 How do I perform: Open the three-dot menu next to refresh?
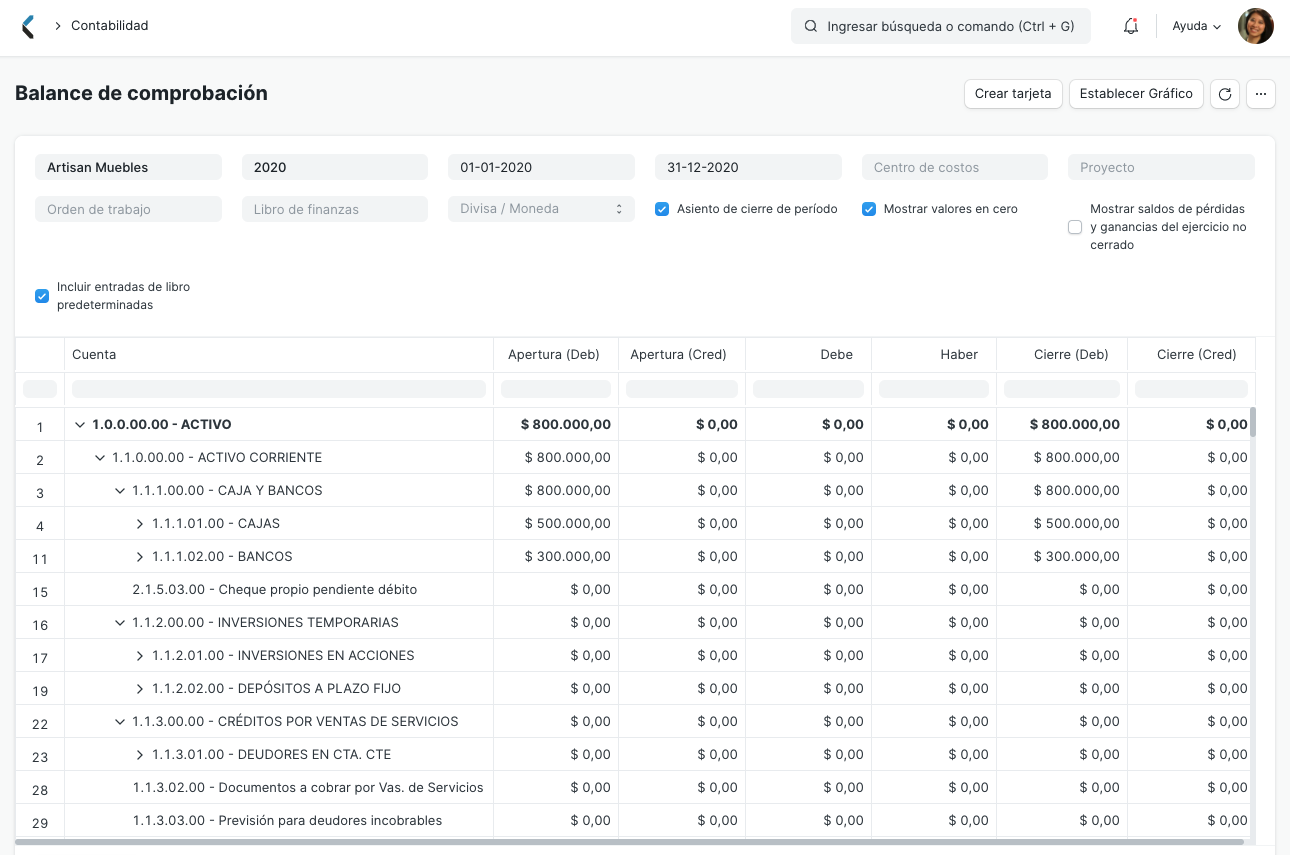(1260, 93)
